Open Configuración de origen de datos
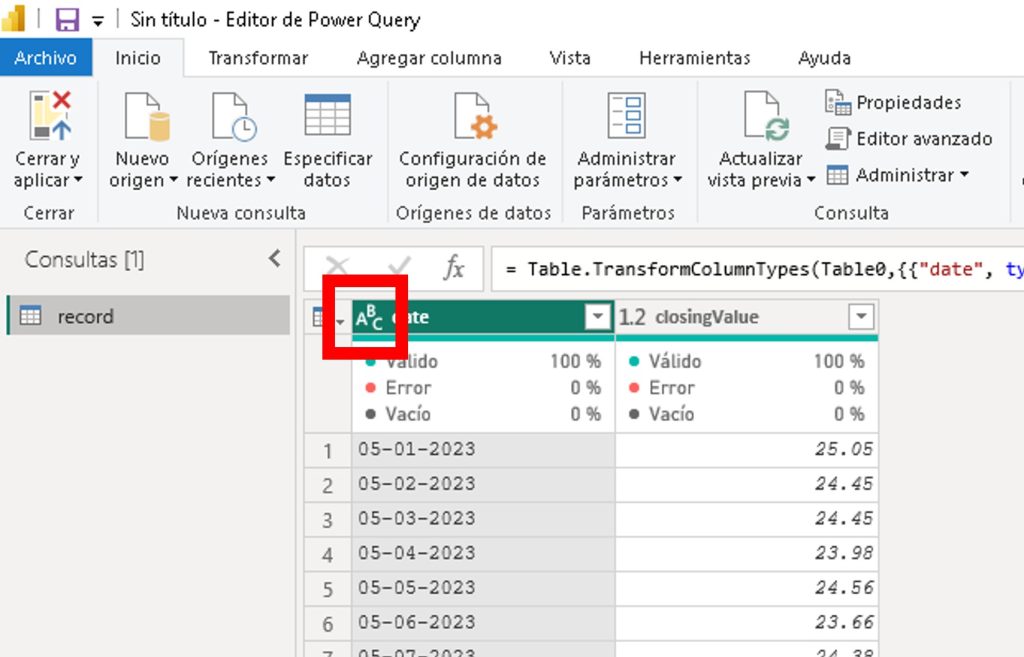1024x657 pixels. 472,115
